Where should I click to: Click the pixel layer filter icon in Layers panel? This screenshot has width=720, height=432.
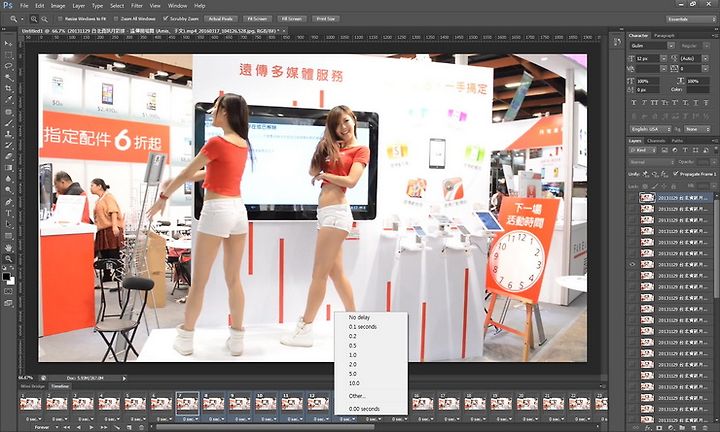pos(664,150)
